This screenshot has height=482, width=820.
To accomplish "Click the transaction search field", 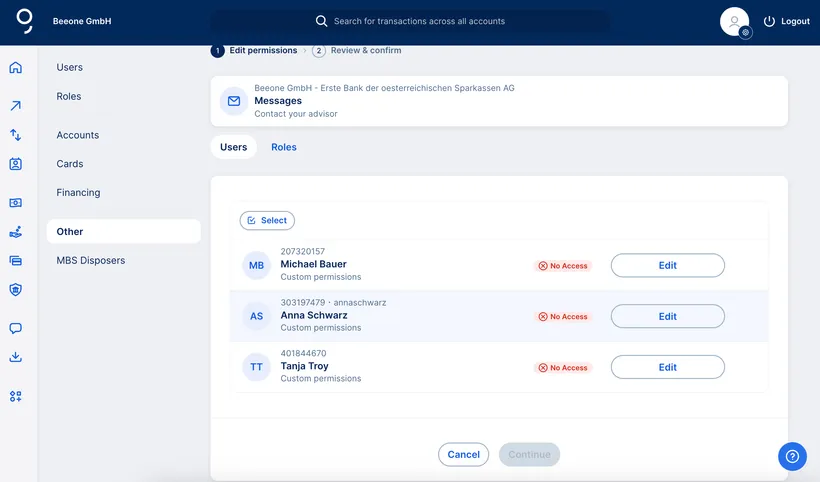I will pos(411,21).
